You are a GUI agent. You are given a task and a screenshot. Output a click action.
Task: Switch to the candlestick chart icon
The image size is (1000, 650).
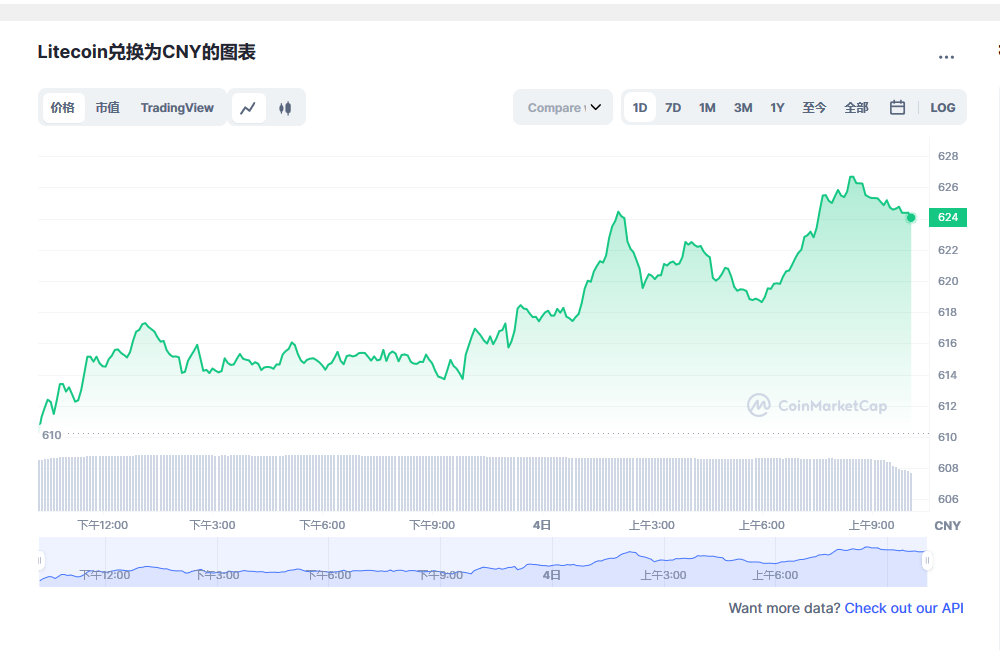[x=285, y=108]
